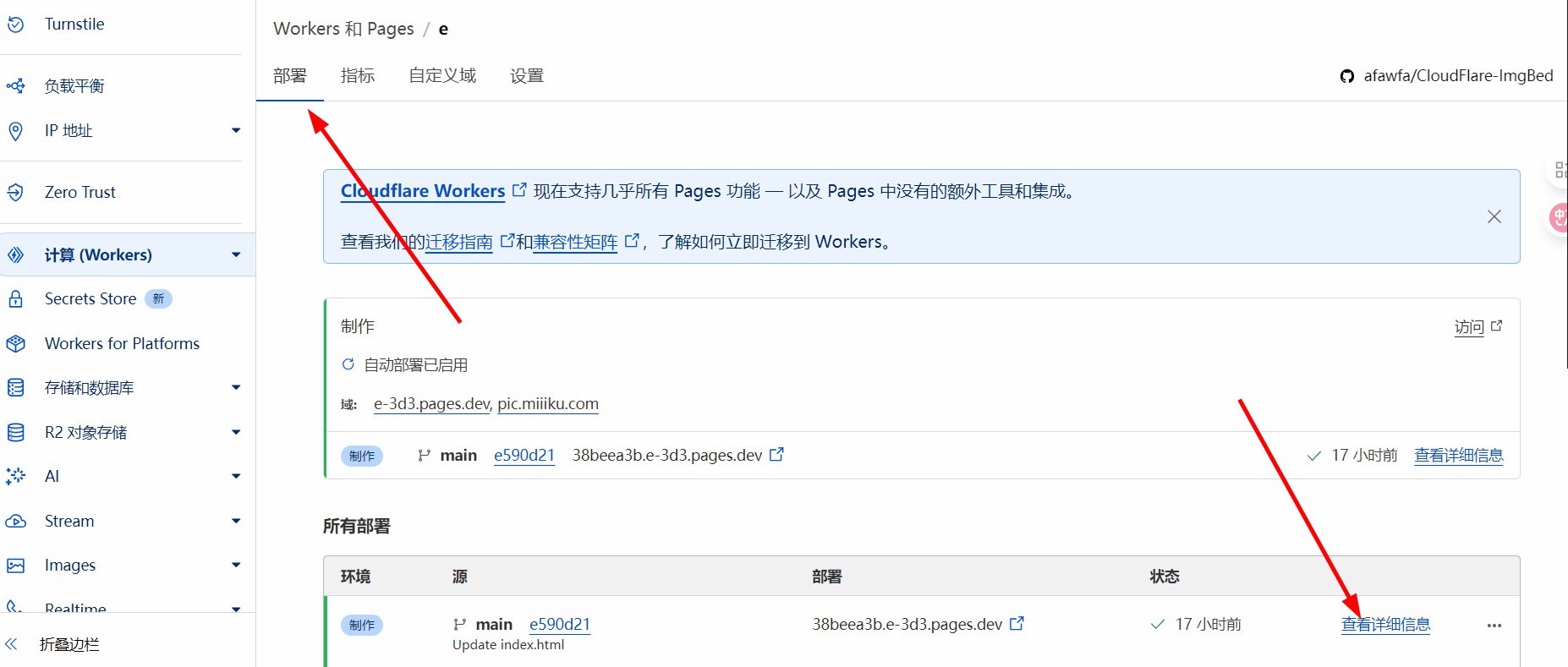Click the 折叠边栏 collapse sidebar label
Viewport: 1568px width, 667px height.
click(x=69, y=644)
